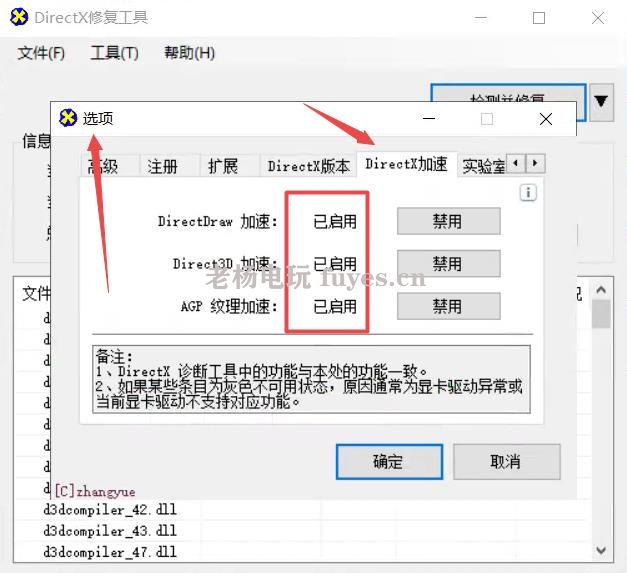627x573 pixels.
Task: Disable Direct3D 加速 with 禁用 button
Action: pyautogui.click(x=449, y=264)
